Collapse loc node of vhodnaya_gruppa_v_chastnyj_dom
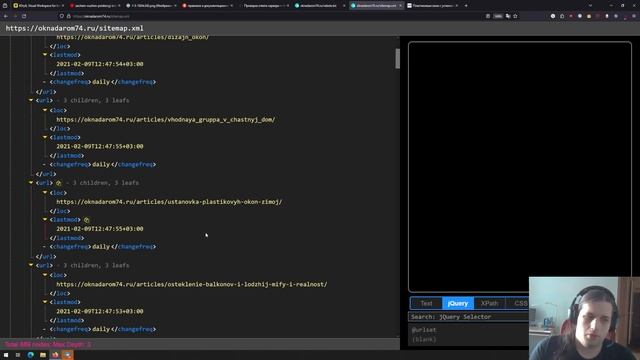This screenshot has width=640, height=360. pos(45,110)
